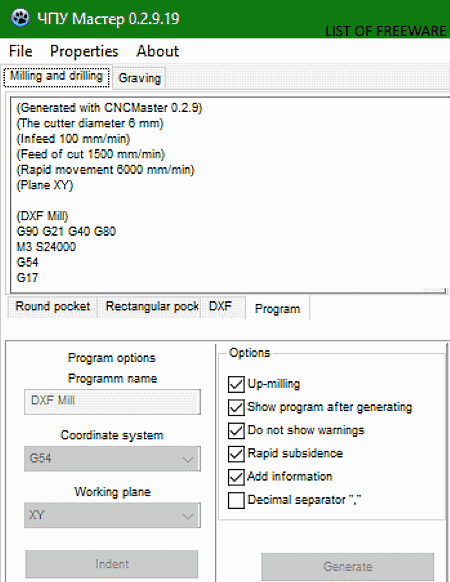Click the '(Plane XY)' comment line
Screen dimensions: 450x582
45,185
